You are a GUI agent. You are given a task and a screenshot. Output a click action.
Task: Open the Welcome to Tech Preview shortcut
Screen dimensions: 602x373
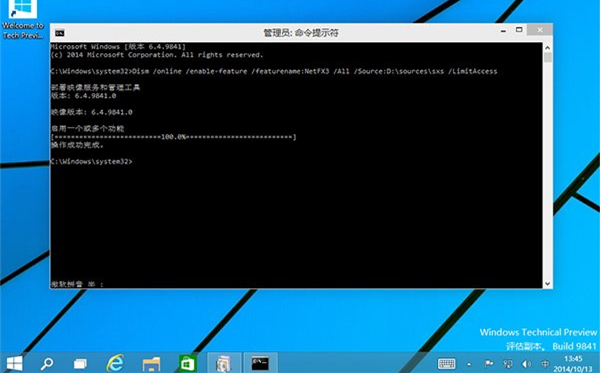click(23, 19)
